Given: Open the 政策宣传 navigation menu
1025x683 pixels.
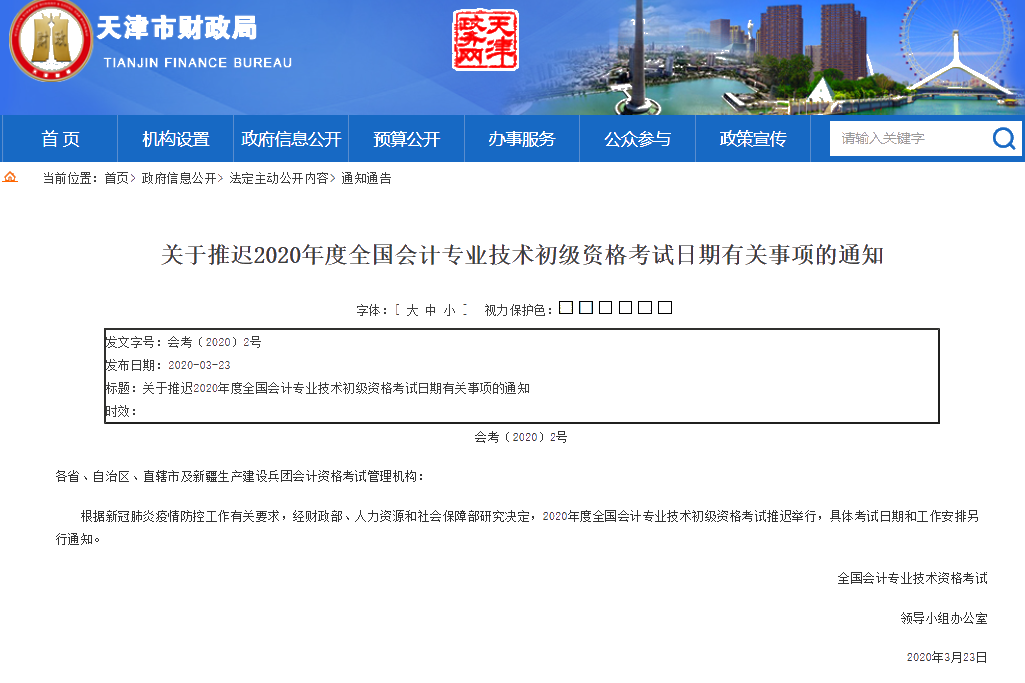Looking at the screenshot, I should 752,139.
